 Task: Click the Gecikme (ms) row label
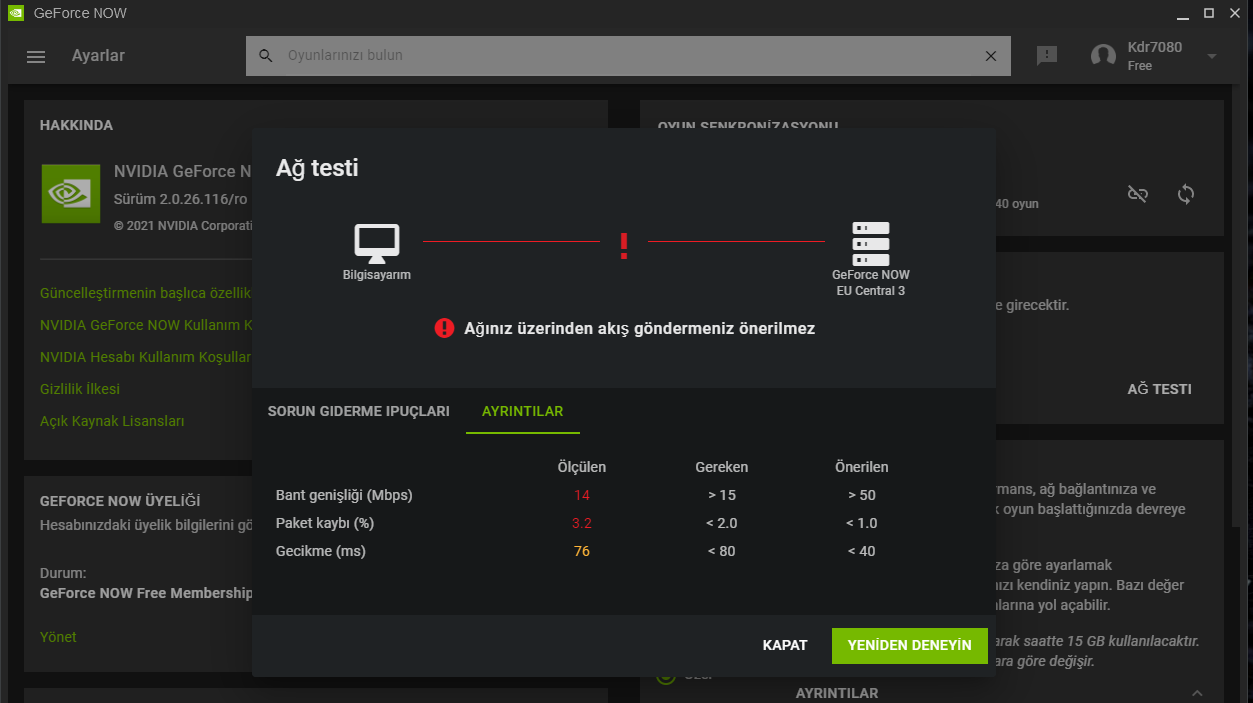[x=321, y=551]
